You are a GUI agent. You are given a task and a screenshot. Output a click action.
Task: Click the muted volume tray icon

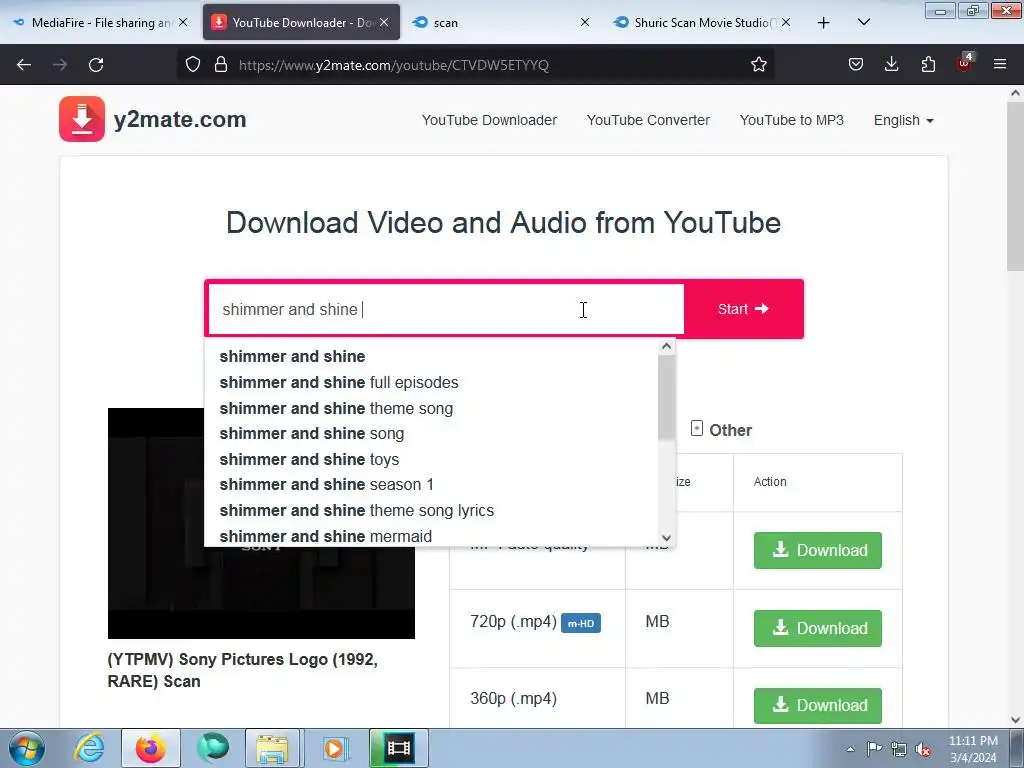coord(923,749)
